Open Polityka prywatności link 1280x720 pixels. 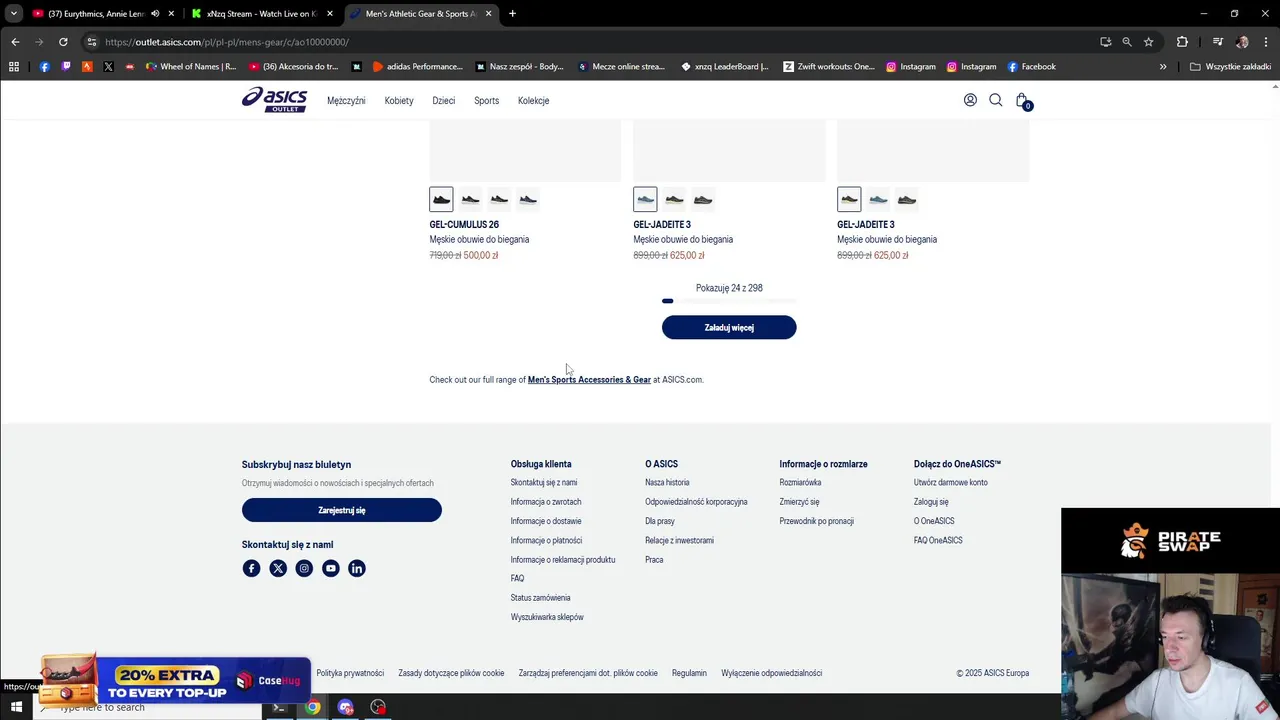point(350,673)
